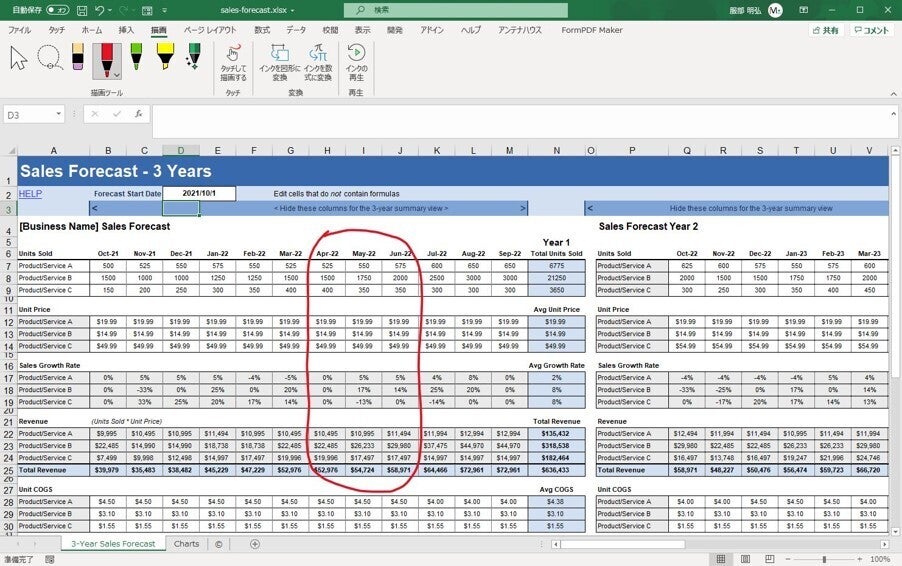Viewport: 902px width, 566px height.
Task: Select the arrow pointer selection tool
Action: pos(19,58)
